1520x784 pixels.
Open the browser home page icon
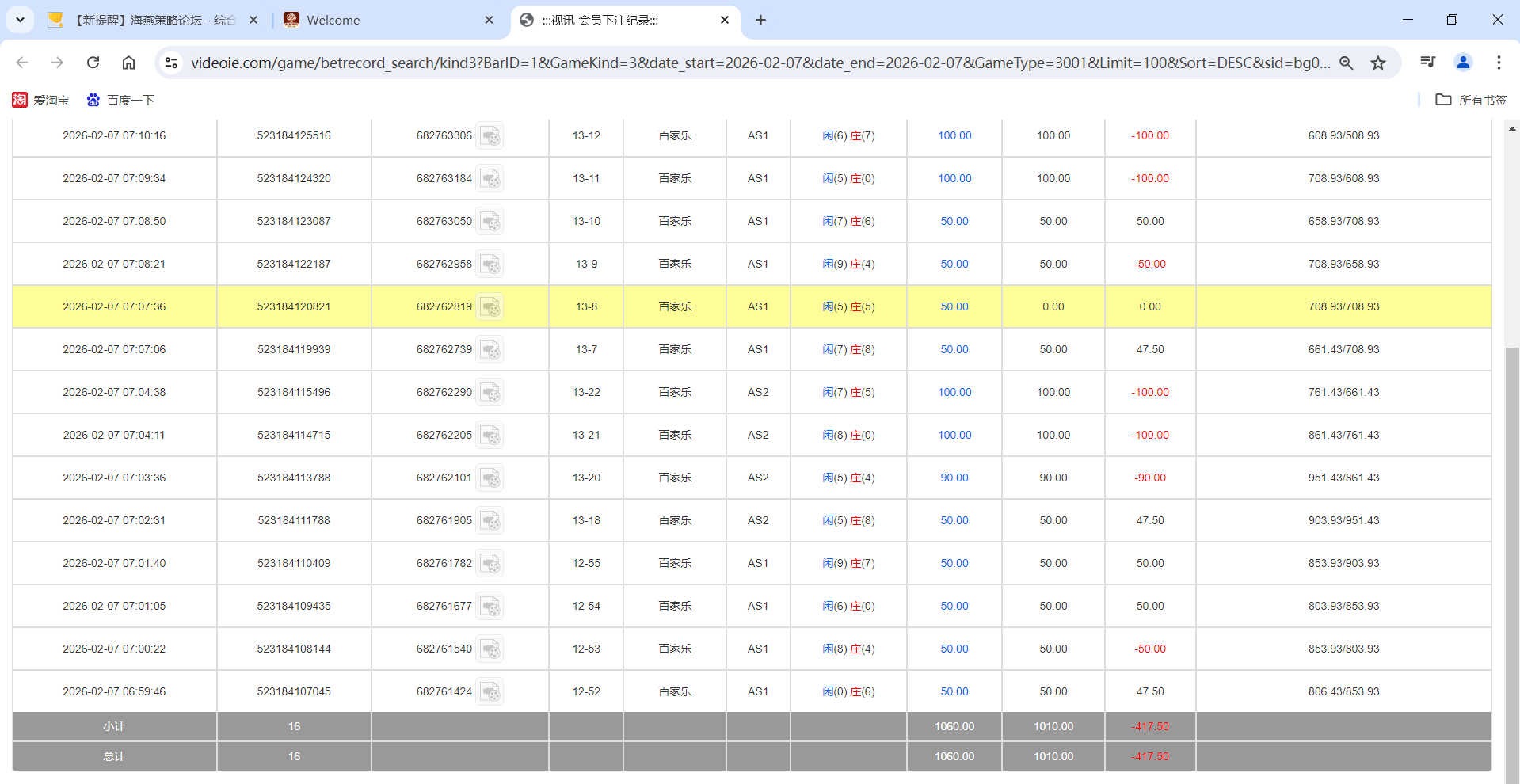(128, 62)
